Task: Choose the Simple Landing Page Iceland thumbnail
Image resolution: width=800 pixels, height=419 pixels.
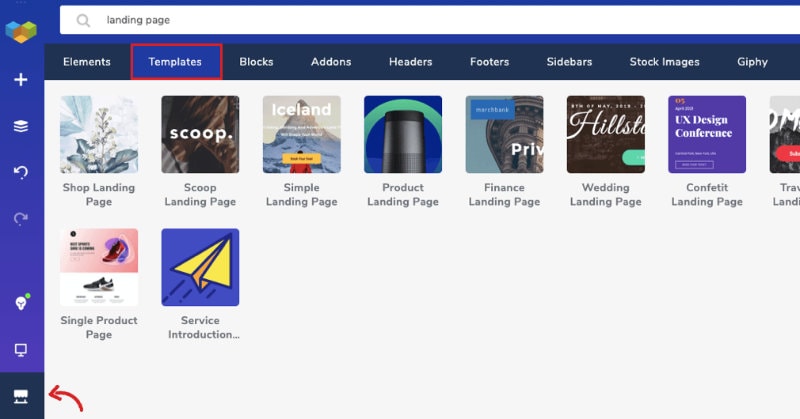Action: click(x=302, y=135)
